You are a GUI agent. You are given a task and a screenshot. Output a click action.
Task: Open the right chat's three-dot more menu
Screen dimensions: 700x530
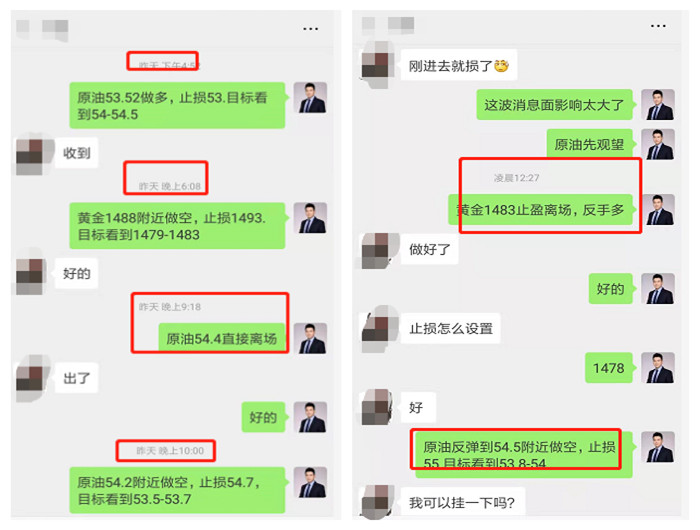[658, 26]
